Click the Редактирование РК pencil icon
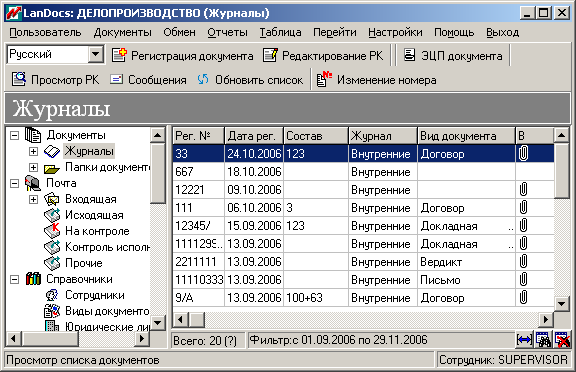Viewport: 576px width, 372px height. point(270,55)
